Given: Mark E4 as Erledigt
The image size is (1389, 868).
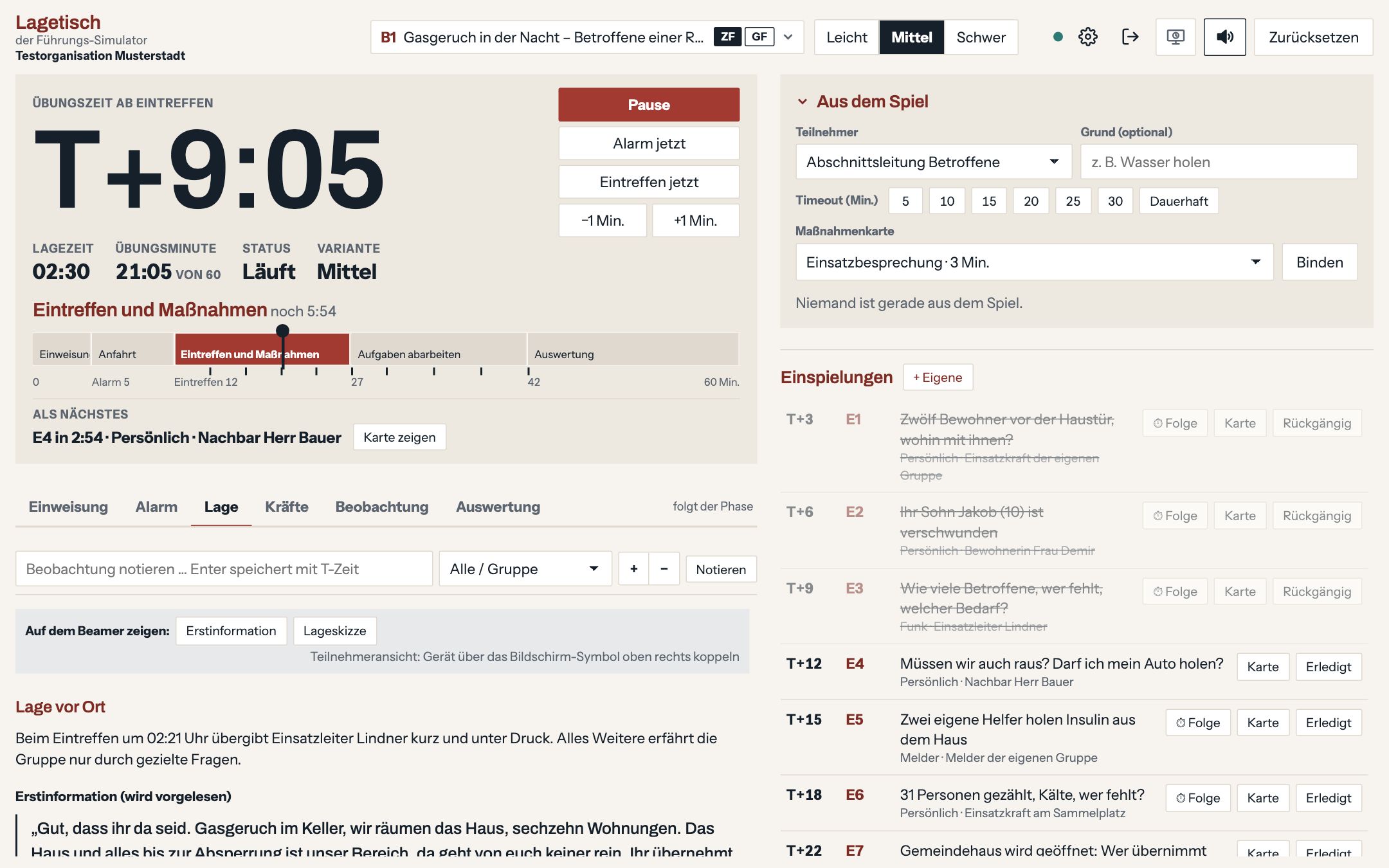Looking at the screenshot, I should [x=1329, y=667].
